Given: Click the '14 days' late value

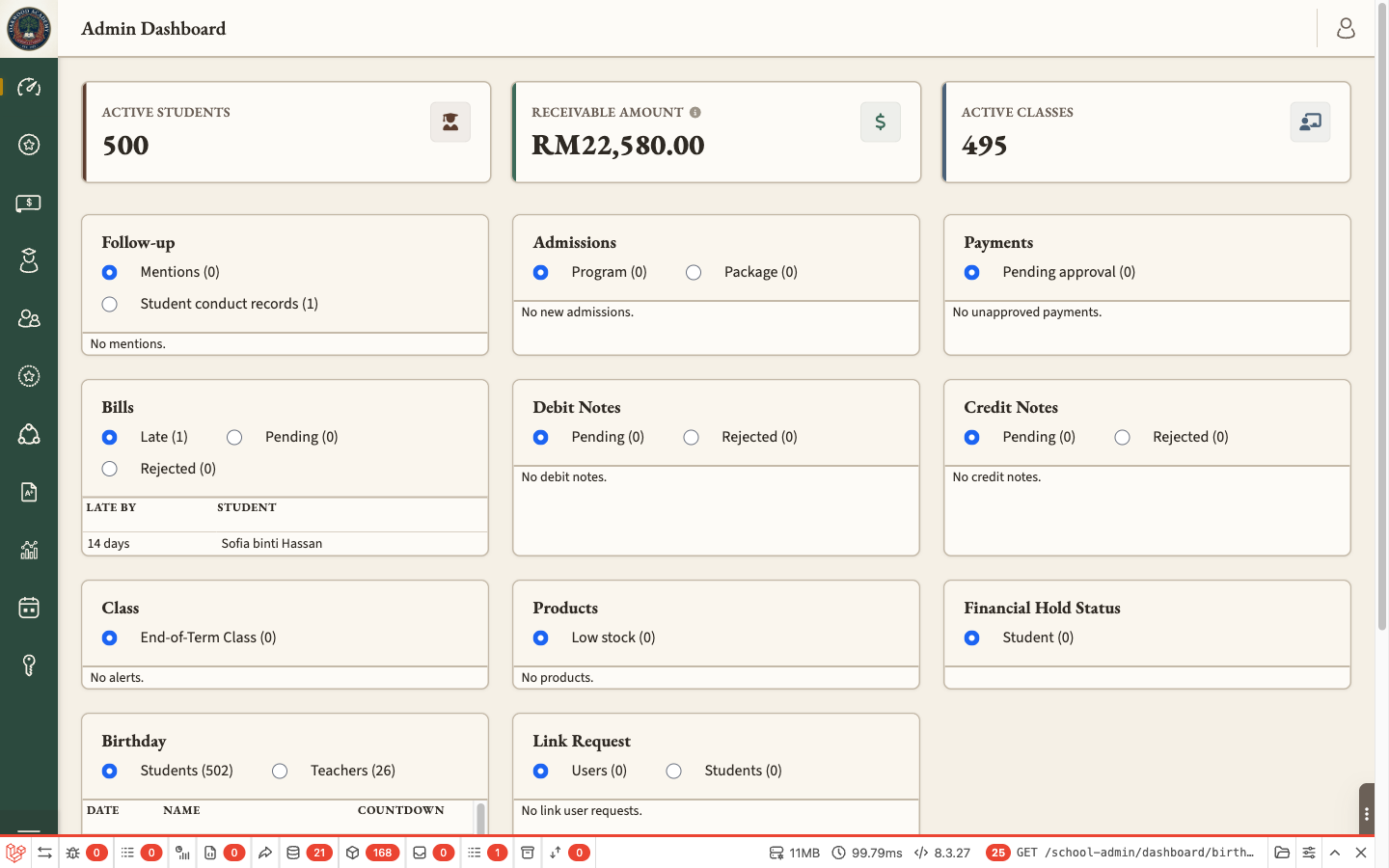Looking at the screenshot, I should (x=109, y=544).
